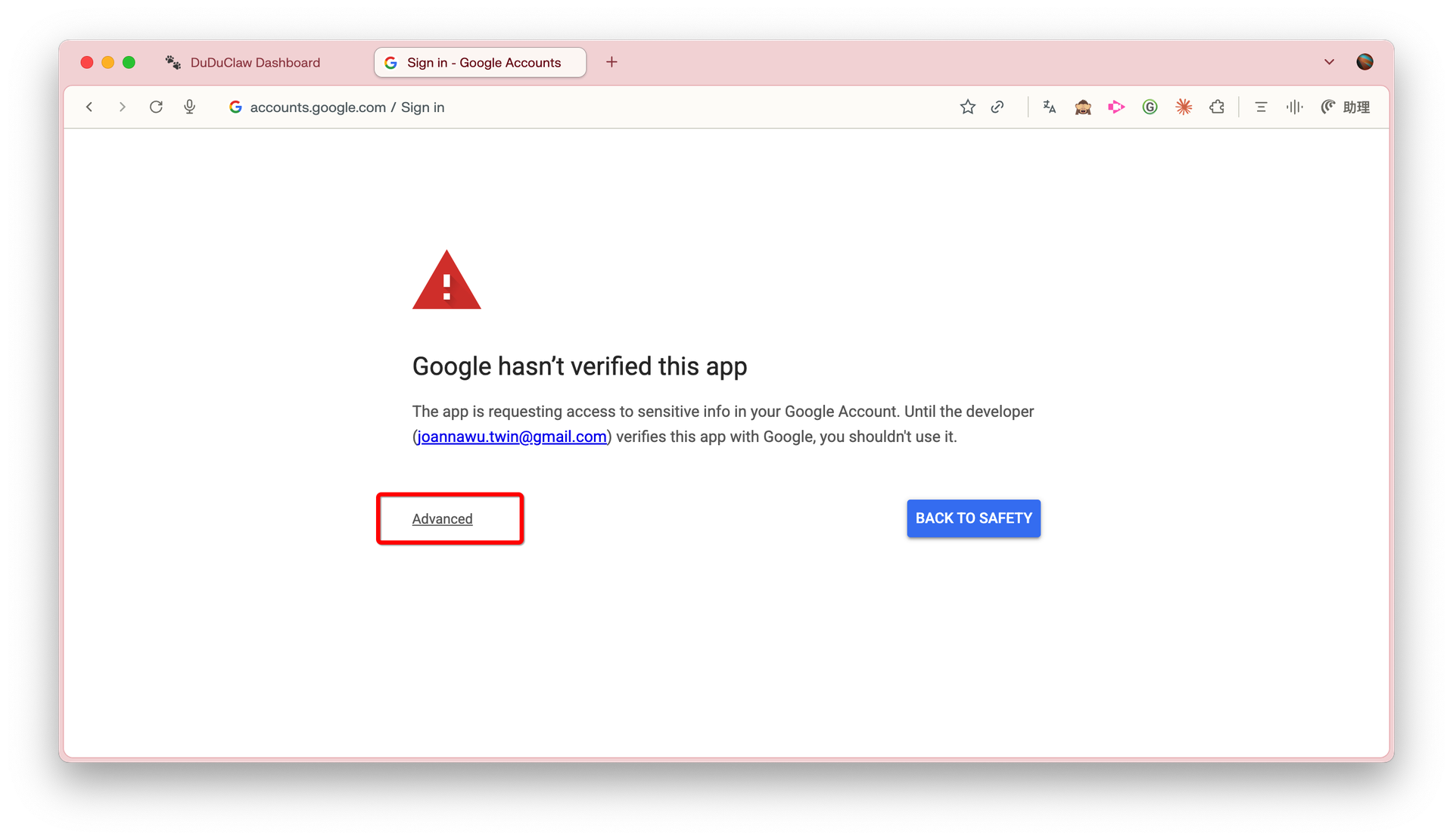The height and width of the screenshot is (840, 1453).
Task: Close the browser window
Action: 87,63
